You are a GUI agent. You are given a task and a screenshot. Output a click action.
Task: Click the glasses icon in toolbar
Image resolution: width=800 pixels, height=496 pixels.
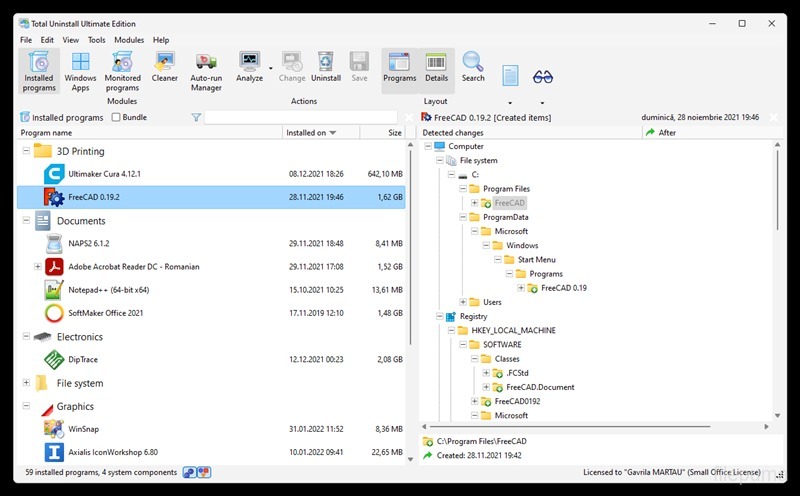click(x=542, y=76)
